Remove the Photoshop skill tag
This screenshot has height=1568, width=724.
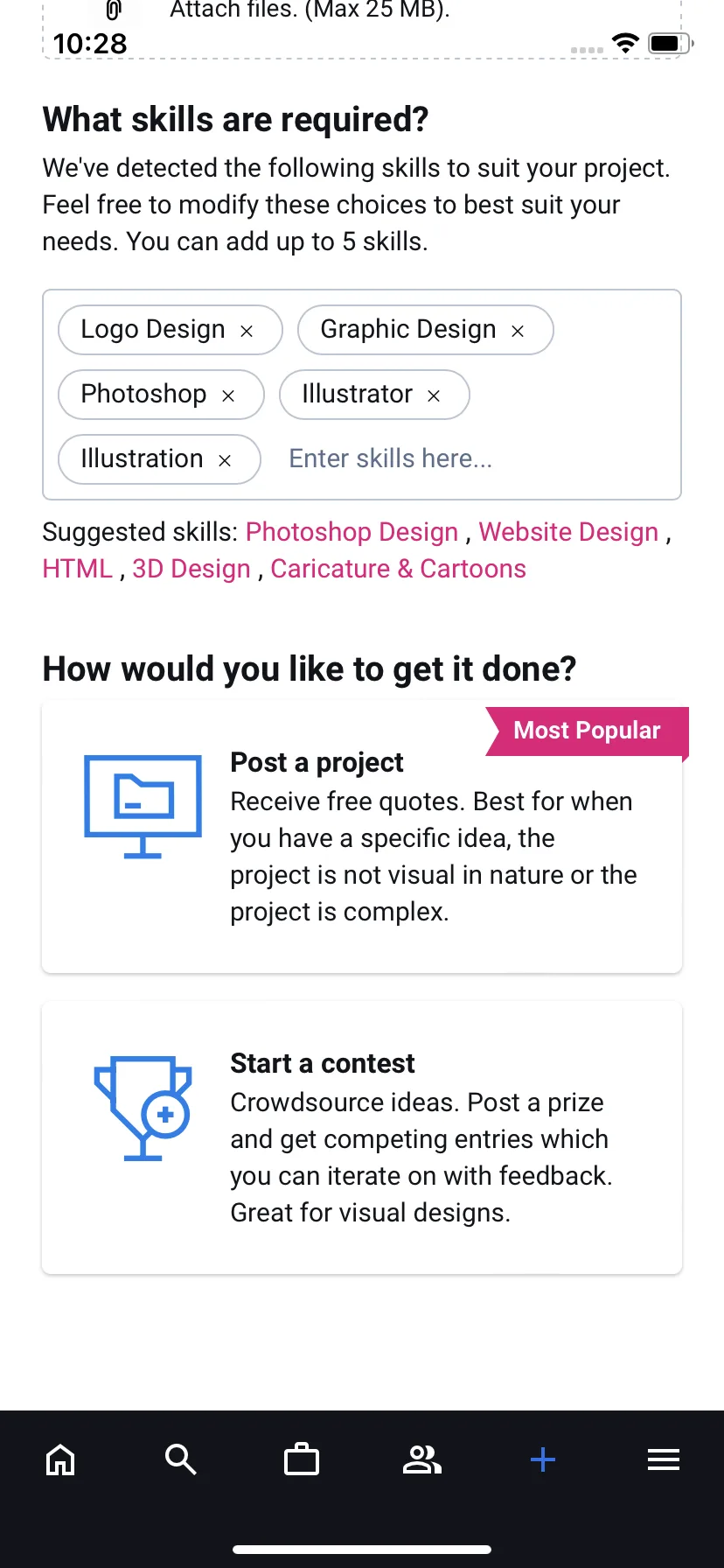click(228, 395)
